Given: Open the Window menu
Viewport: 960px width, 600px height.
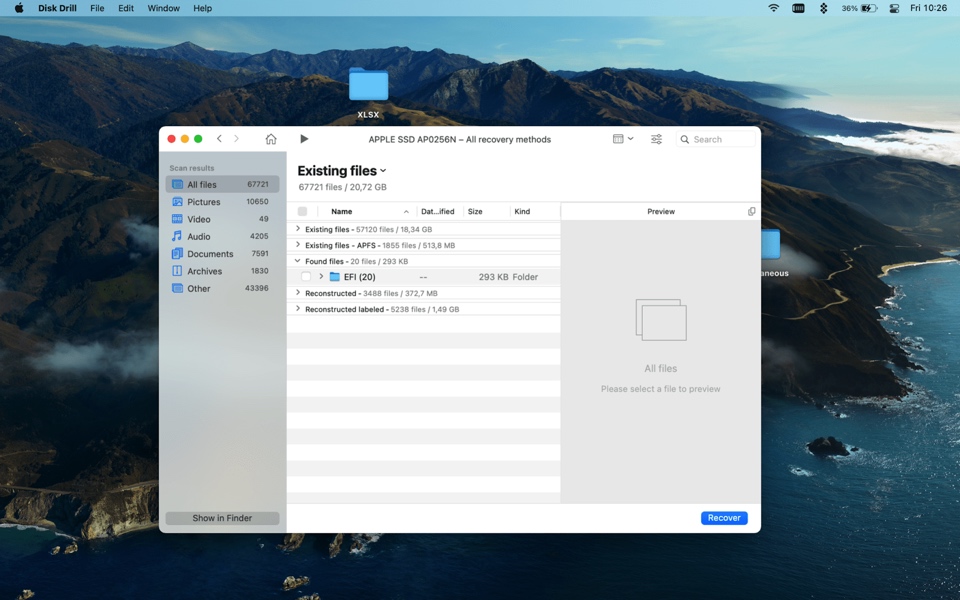Looking at the screenshot, I should pos(163,8).
